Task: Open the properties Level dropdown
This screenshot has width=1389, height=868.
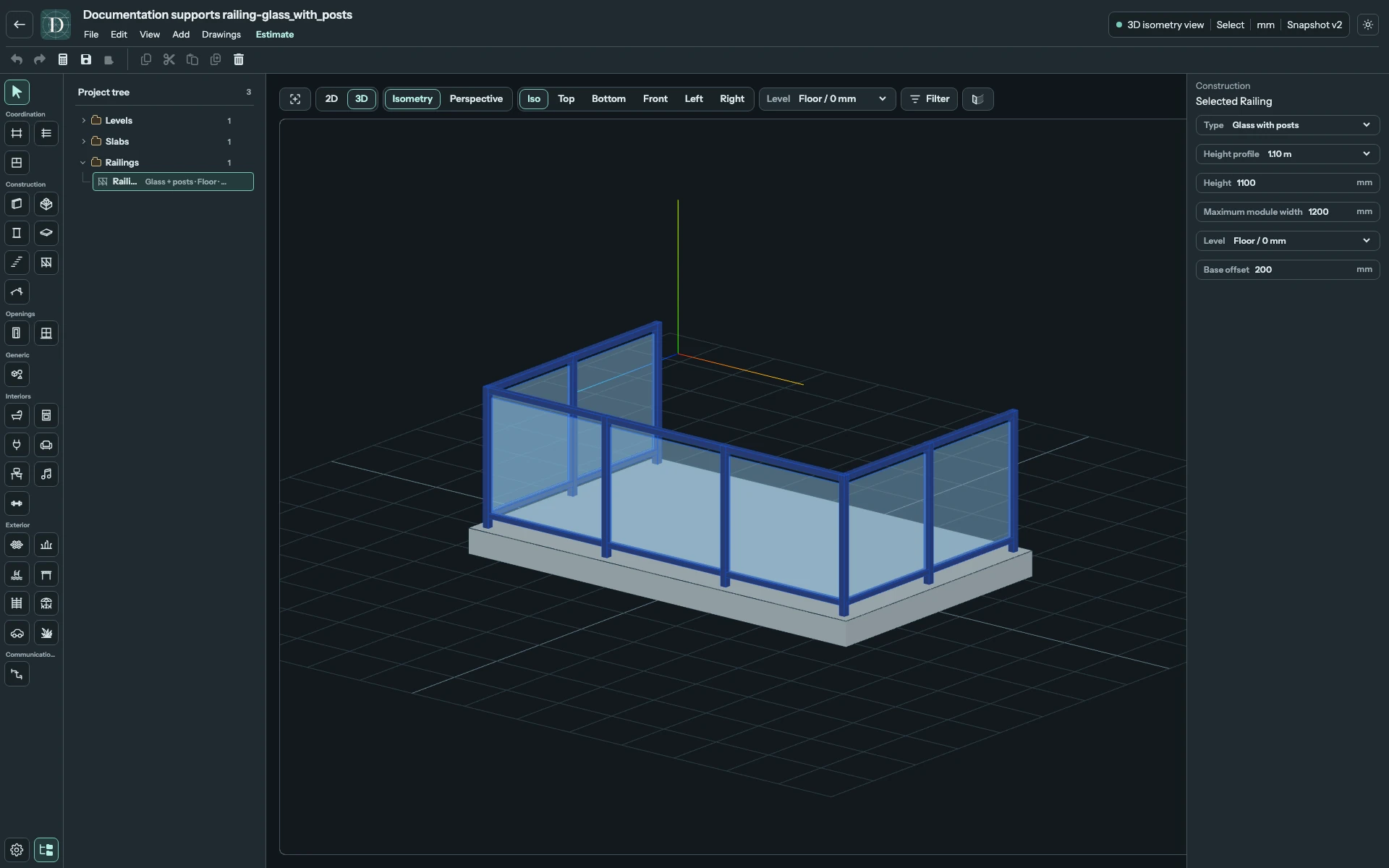Action: pyautogui.click(x=1288, y=241)
